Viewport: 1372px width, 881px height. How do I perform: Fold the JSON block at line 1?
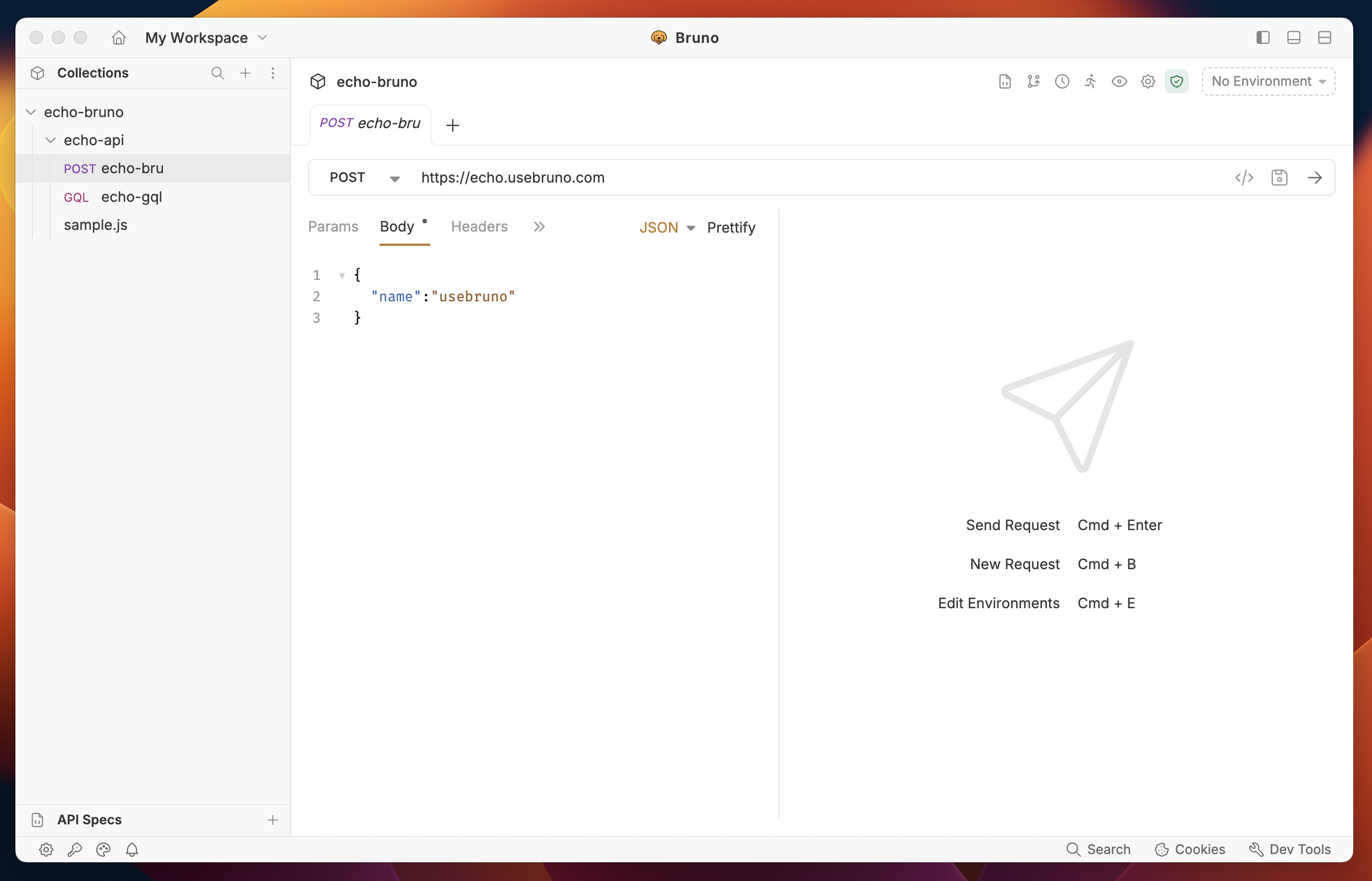[342, 275]
